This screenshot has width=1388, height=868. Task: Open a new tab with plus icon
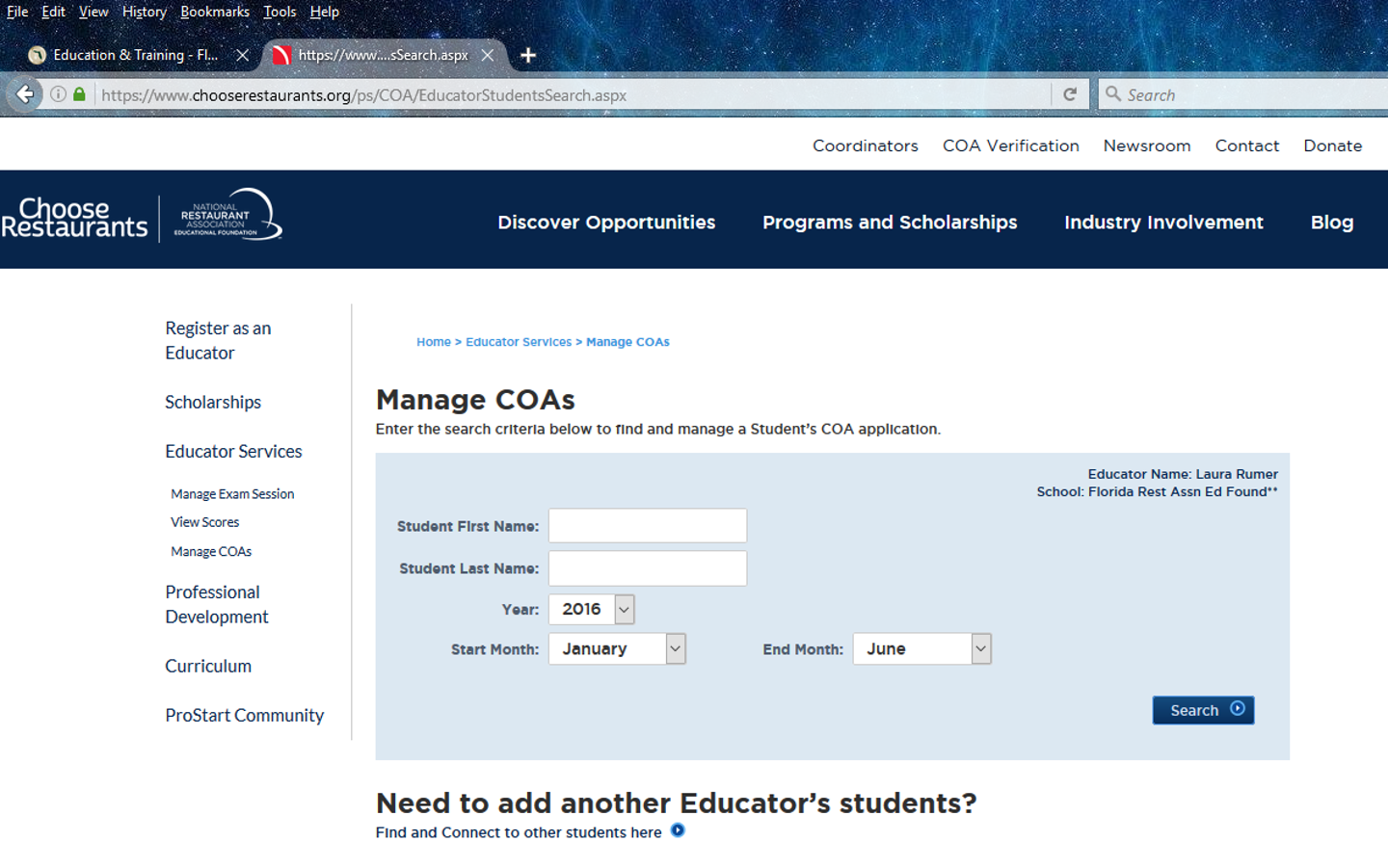527,55
